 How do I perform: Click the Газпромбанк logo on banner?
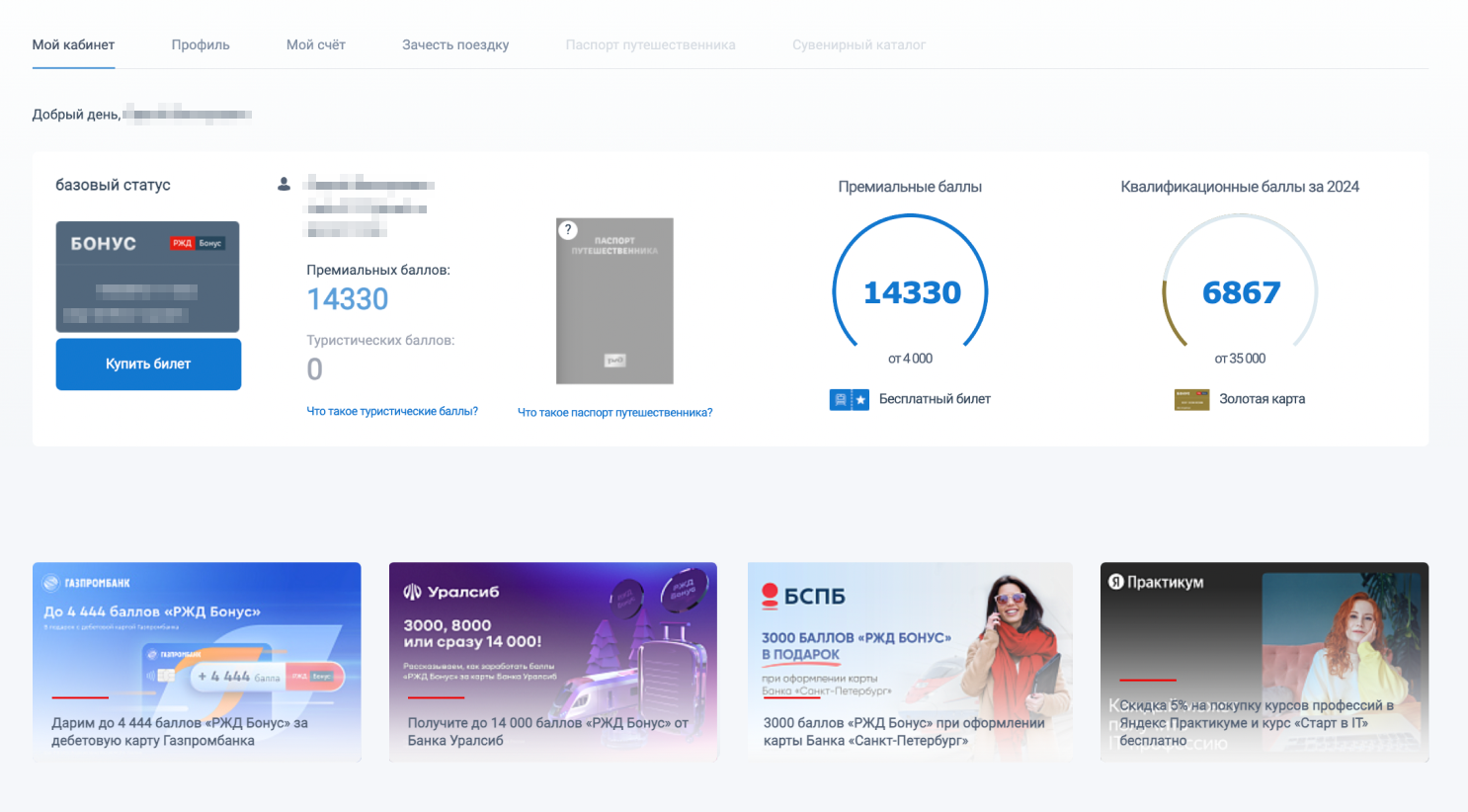(87, 583)
